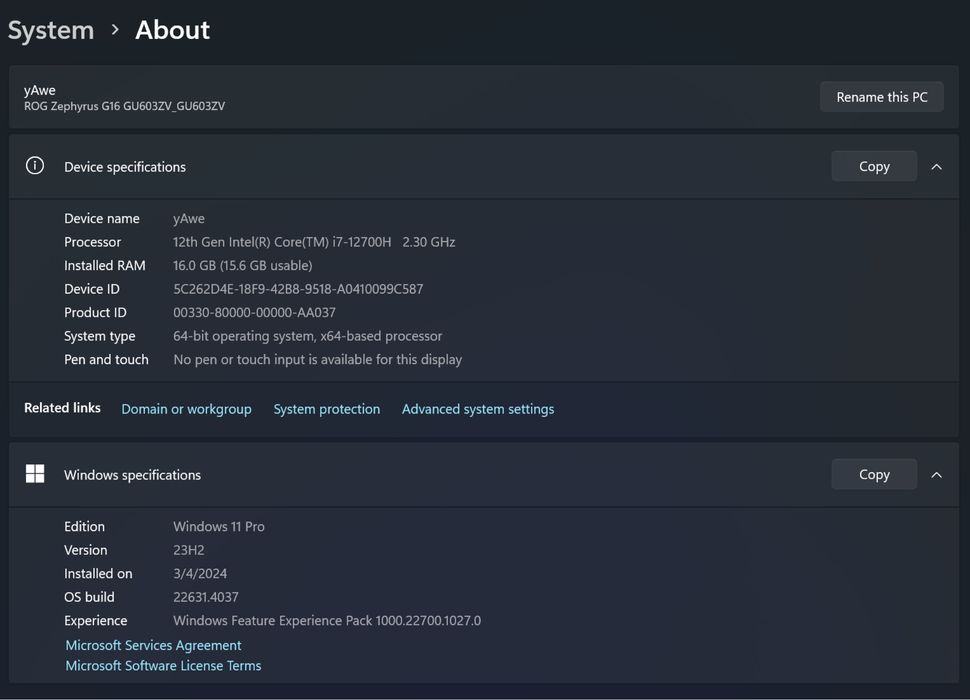
Task: Open Advanced system settings link
Action: (477, 409)
